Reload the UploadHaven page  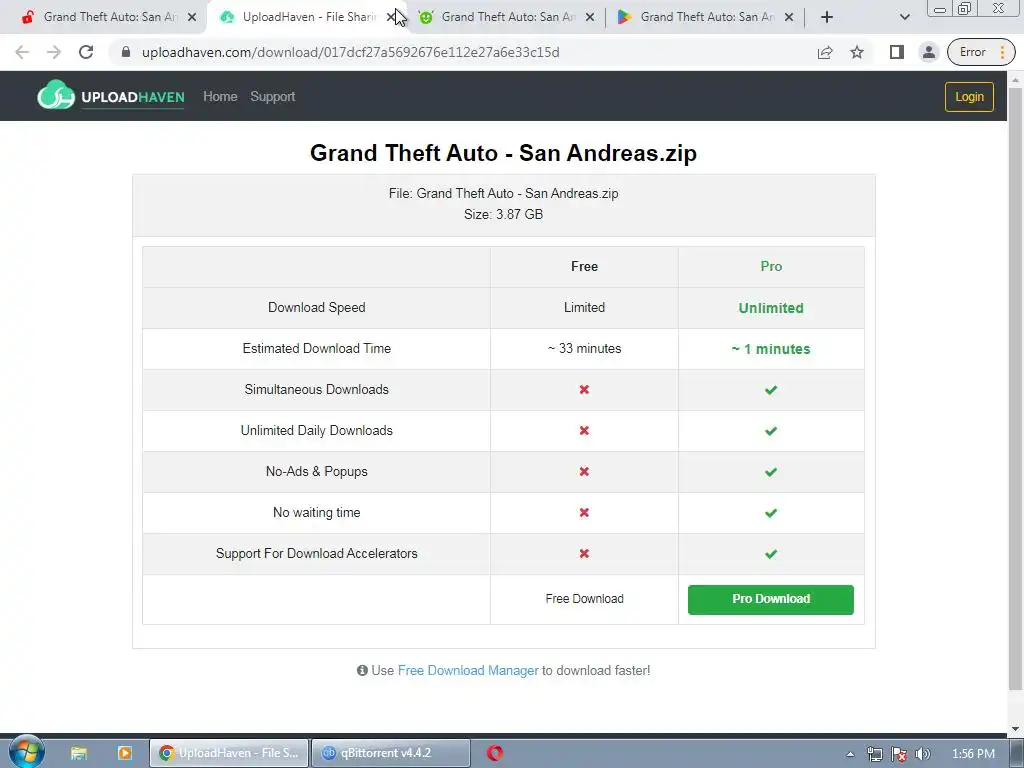tap(86, 52)
